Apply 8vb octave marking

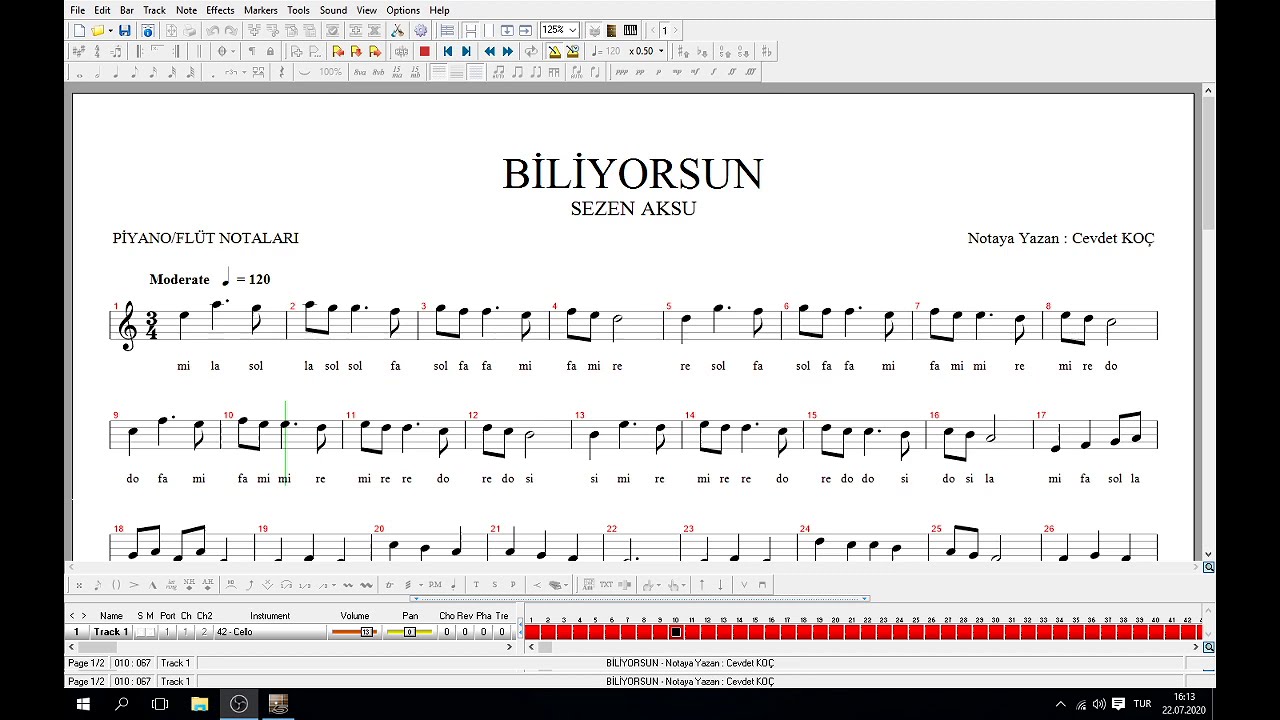tap(378, 72)
